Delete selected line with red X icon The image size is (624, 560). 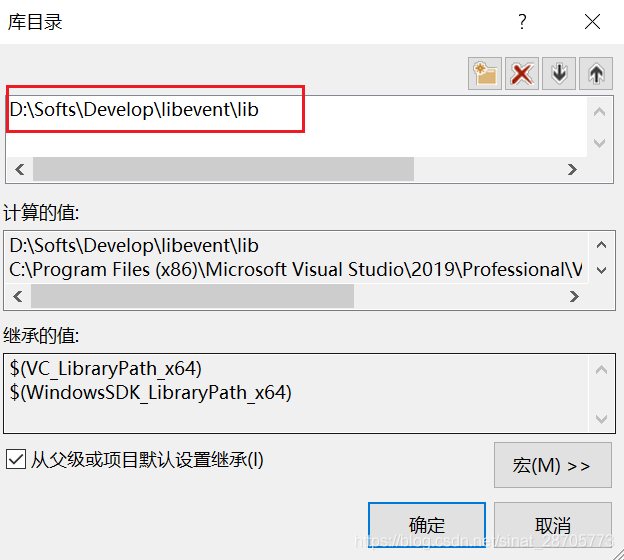coord(522,74)
